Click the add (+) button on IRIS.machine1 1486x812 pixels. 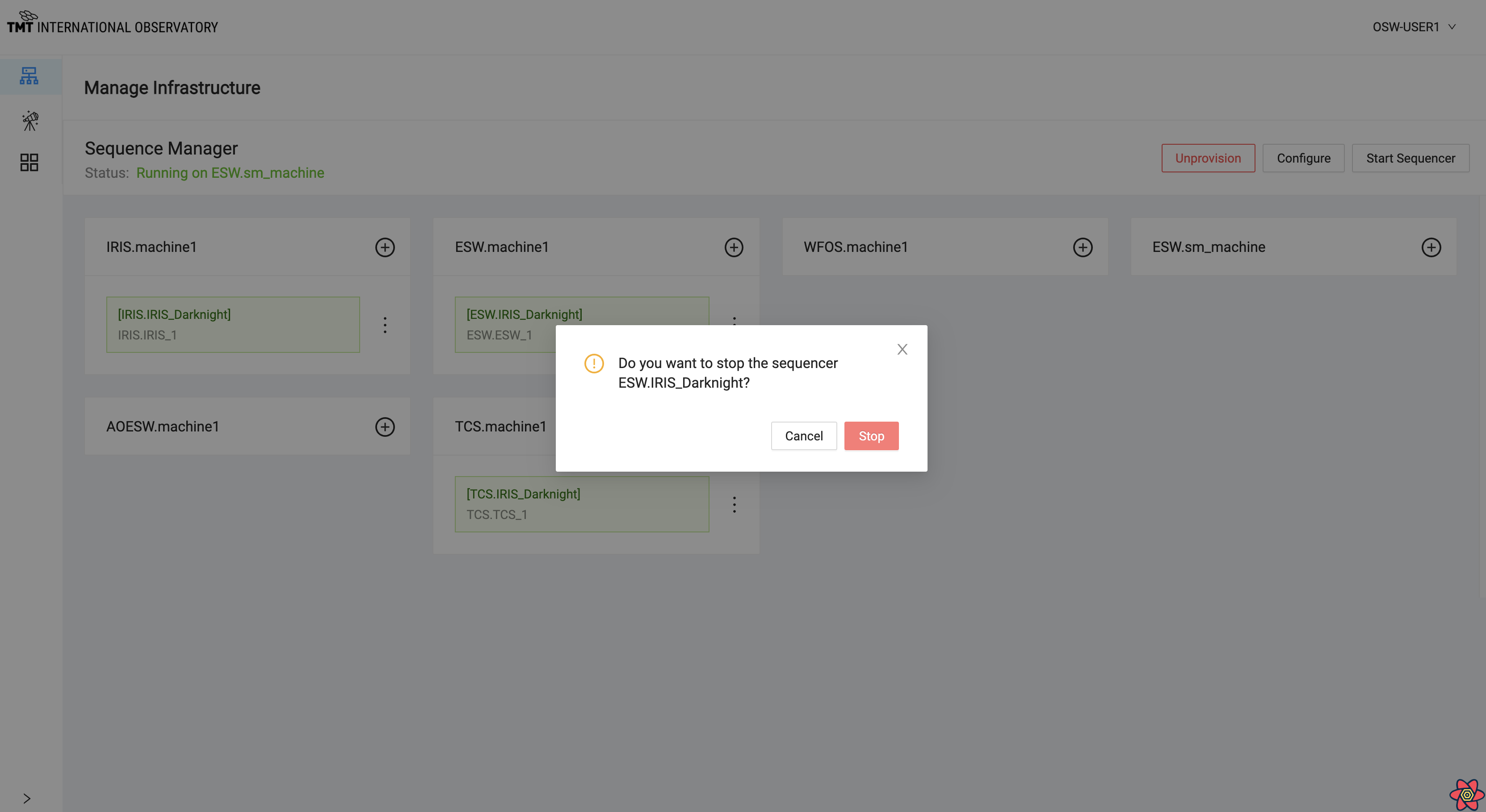pos(385,247)
